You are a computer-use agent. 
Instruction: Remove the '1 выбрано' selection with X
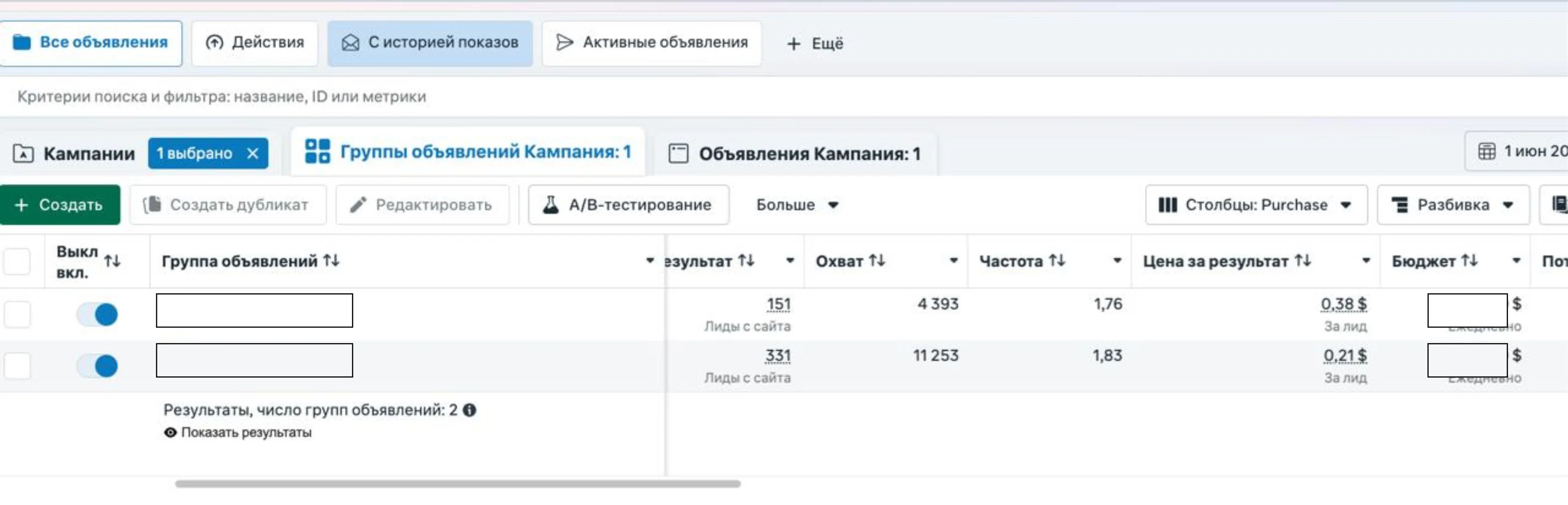pos(253,153)
